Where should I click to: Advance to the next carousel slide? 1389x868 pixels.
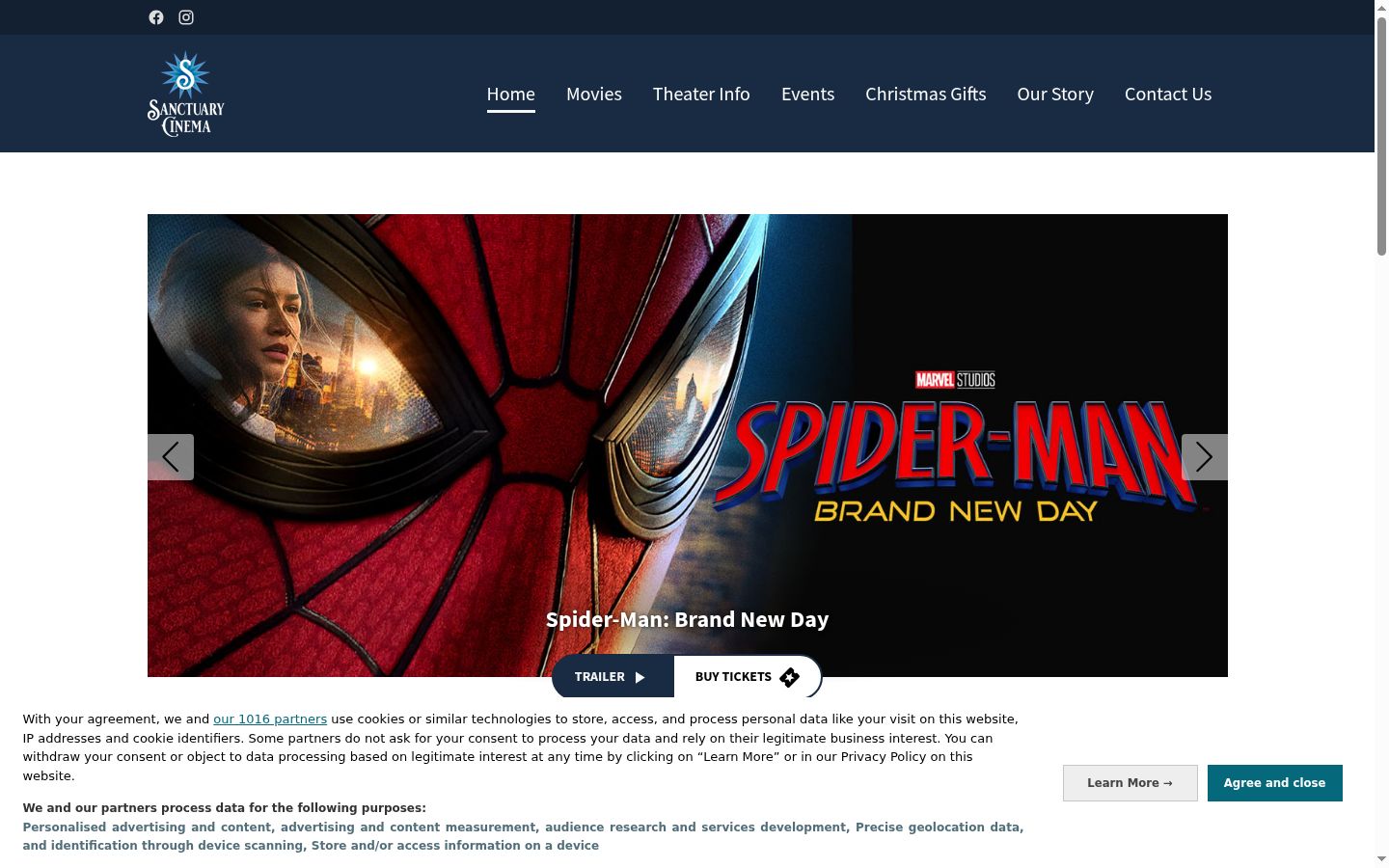pos(1205,457)
